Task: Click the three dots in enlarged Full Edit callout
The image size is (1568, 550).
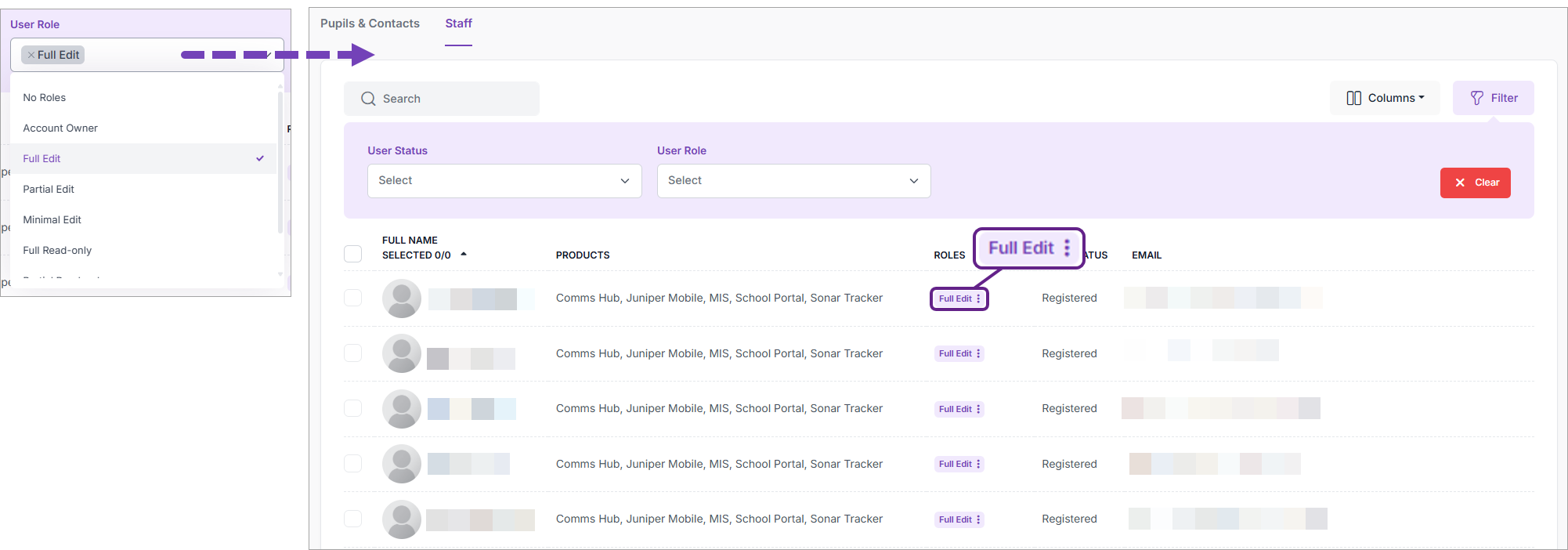Action: 1067,248
